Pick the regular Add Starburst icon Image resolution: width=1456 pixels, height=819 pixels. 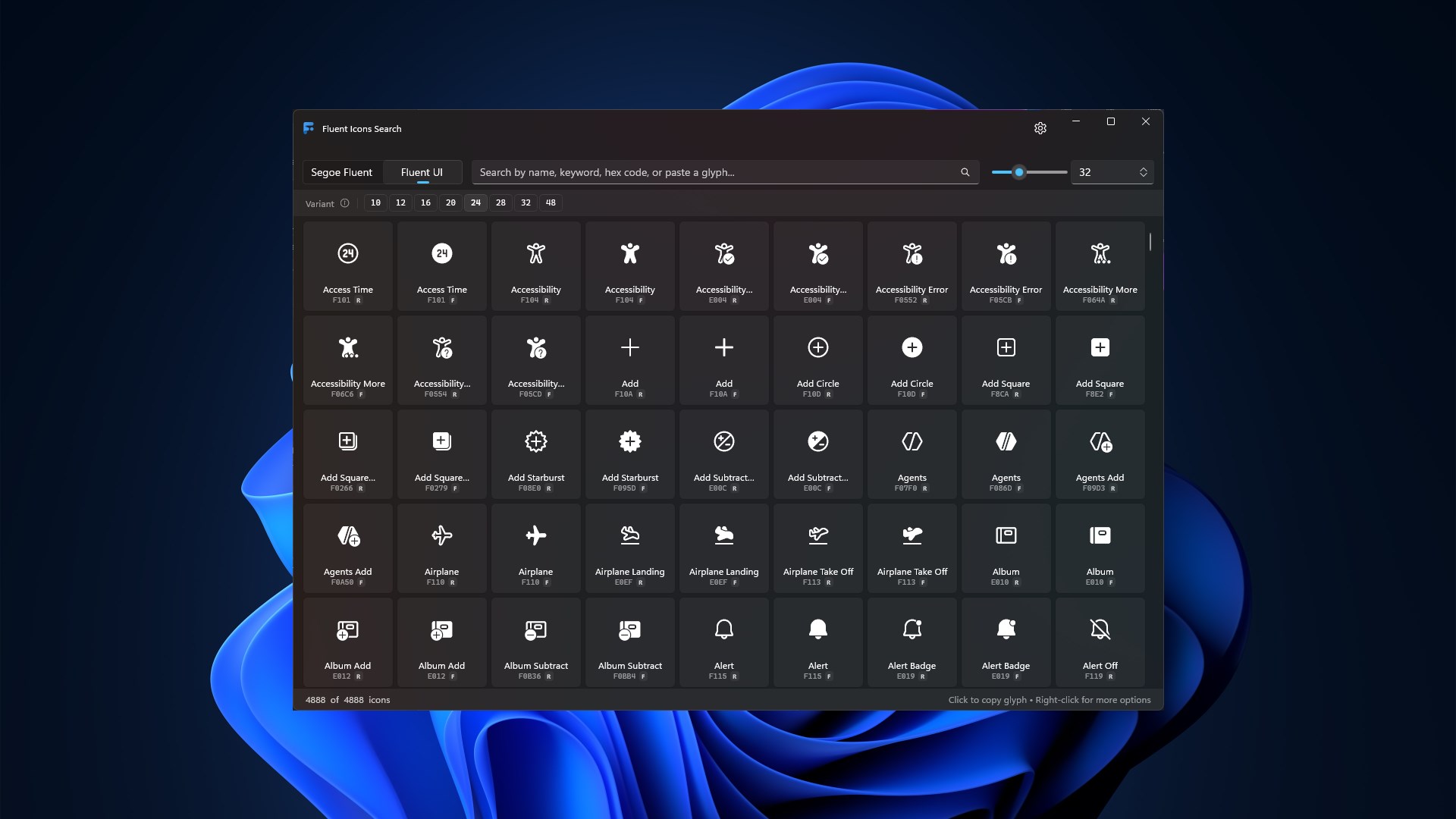536,454
